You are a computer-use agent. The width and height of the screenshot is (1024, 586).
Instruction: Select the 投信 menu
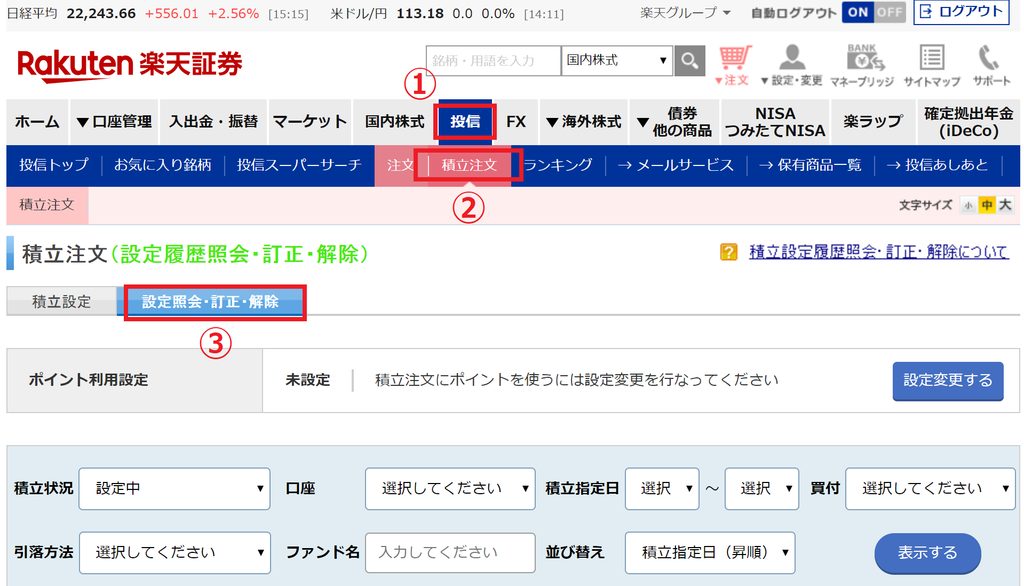[x=465, y=122]
